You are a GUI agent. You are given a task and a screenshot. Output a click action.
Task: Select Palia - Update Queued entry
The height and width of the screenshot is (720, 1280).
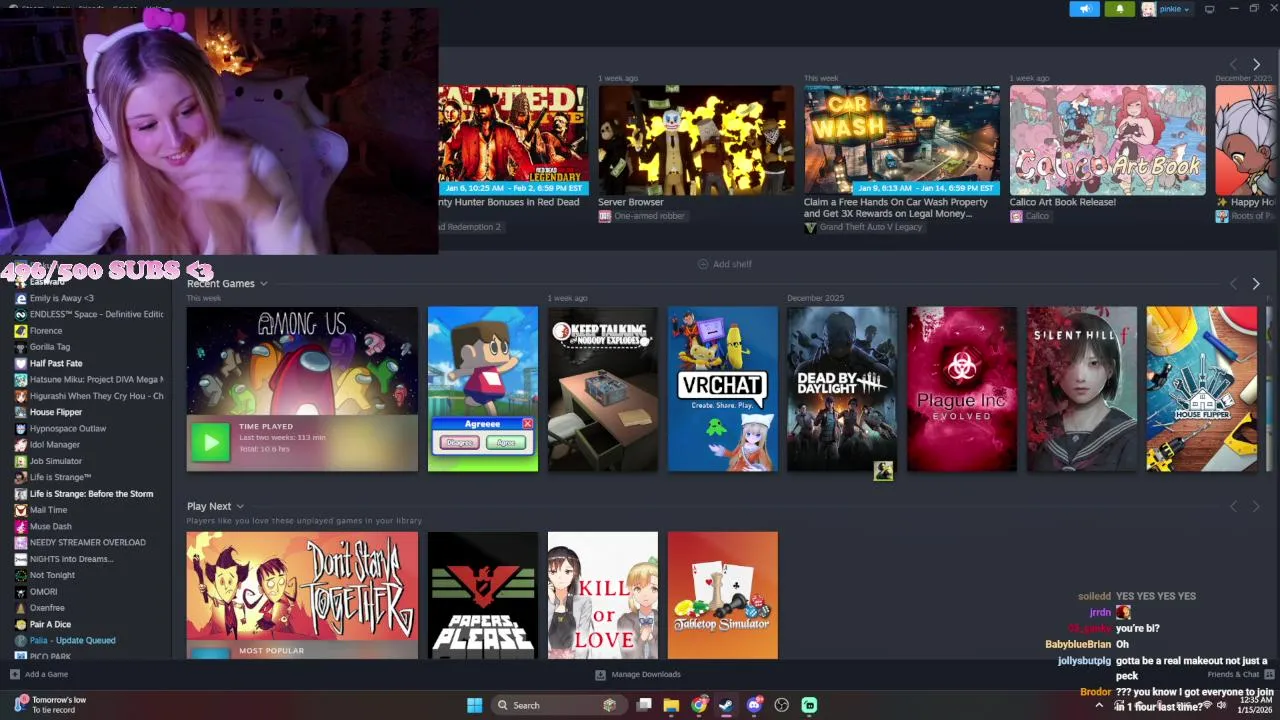(72, 641)
